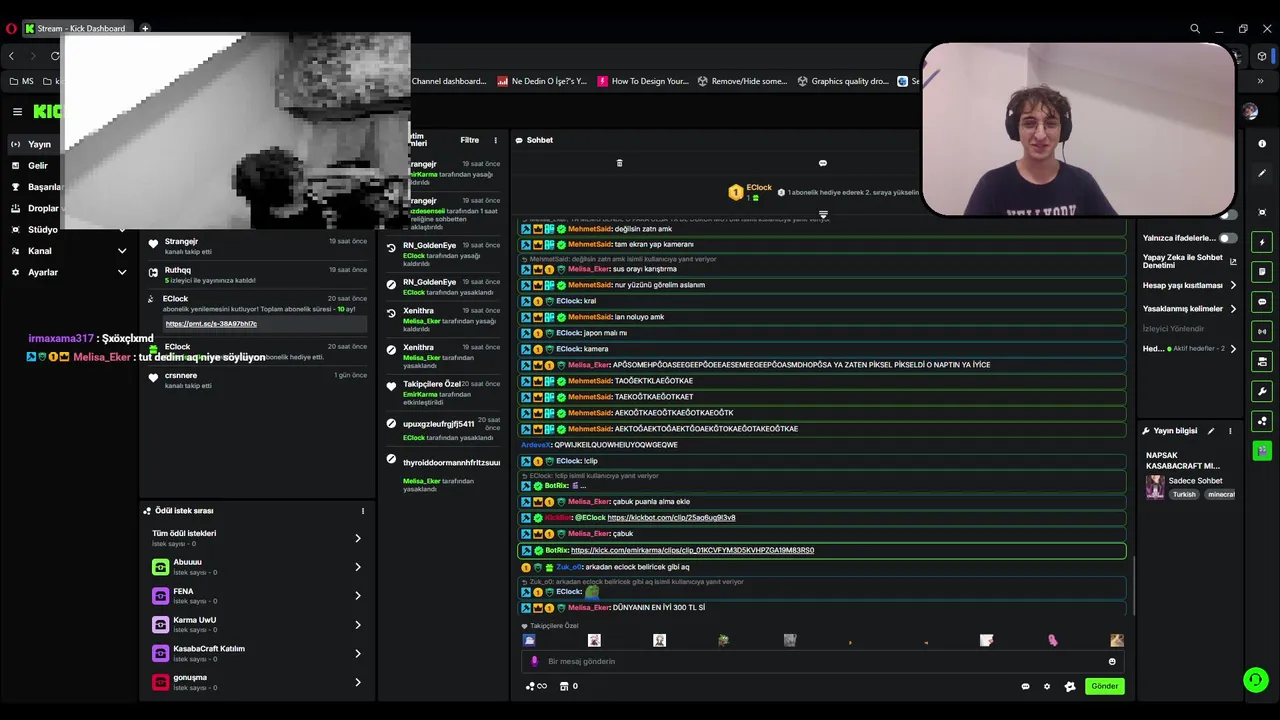Viewport: 1280px width, 720px height.
Task: Click the chat bubble icon beside Gönder
Action: (x=1025, y=686)
